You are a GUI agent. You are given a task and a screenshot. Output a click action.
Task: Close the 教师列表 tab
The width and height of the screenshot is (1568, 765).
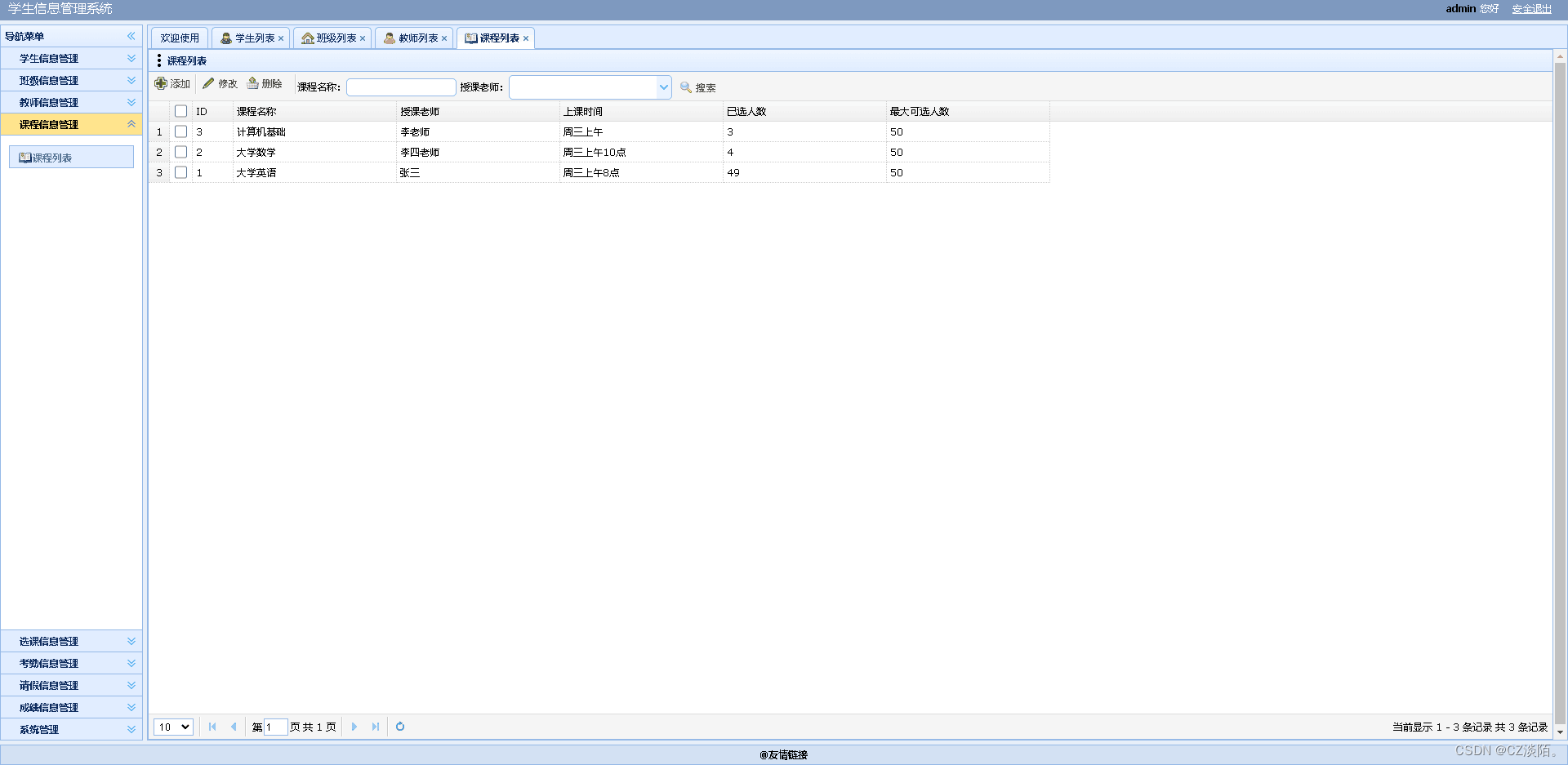[444, 38]
